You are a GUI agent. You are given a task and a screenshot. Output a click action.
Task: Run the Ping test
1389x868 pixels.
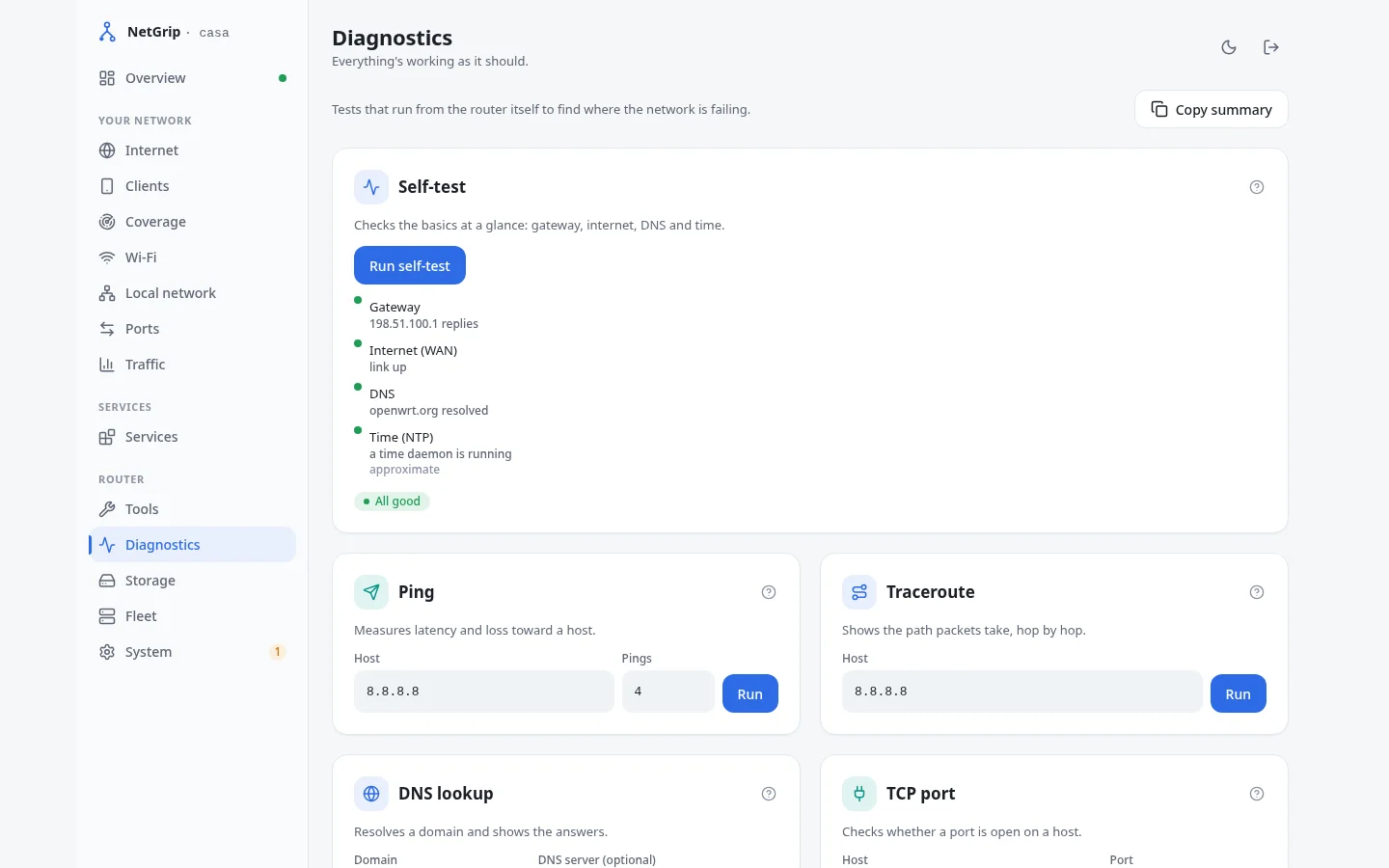tap(750, 693)
